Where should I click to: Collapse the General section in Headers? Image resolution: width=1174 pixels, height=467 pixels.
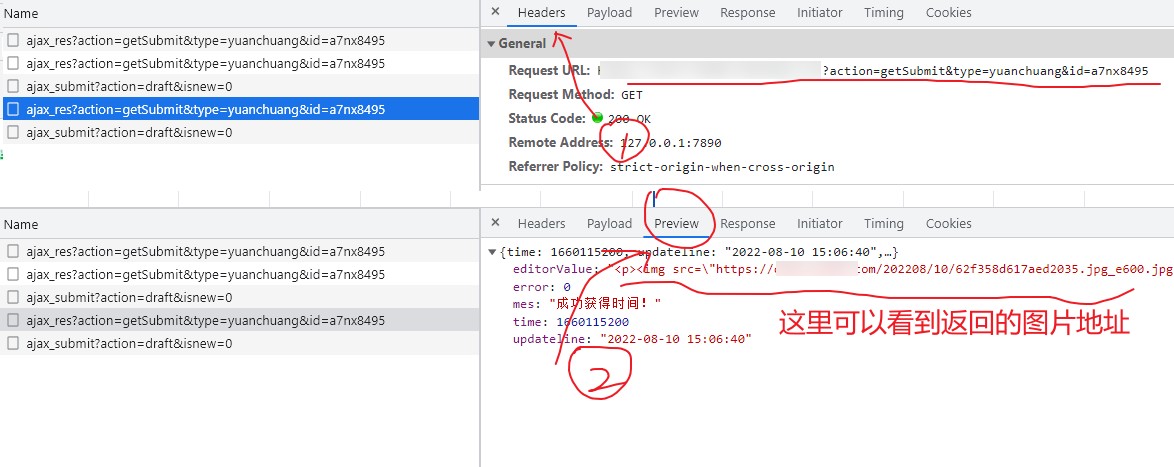491,44
